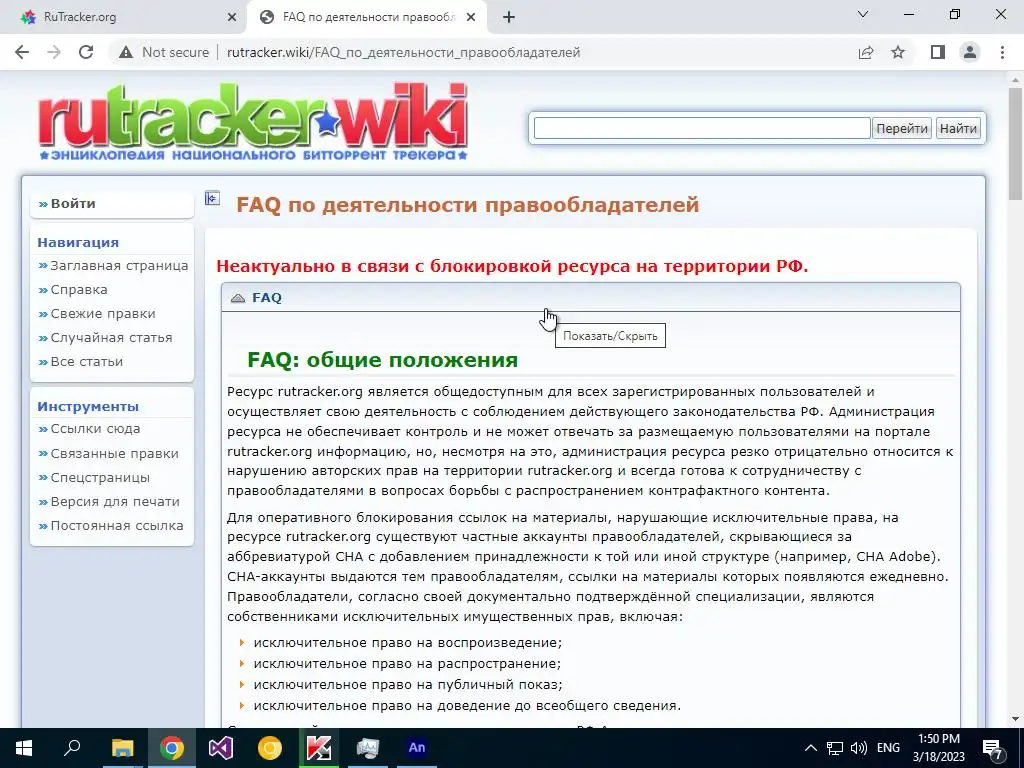The height and width of the screenshot is (768, 1024).
Task: Open the Свежие правки link
Action: (103, 314)
